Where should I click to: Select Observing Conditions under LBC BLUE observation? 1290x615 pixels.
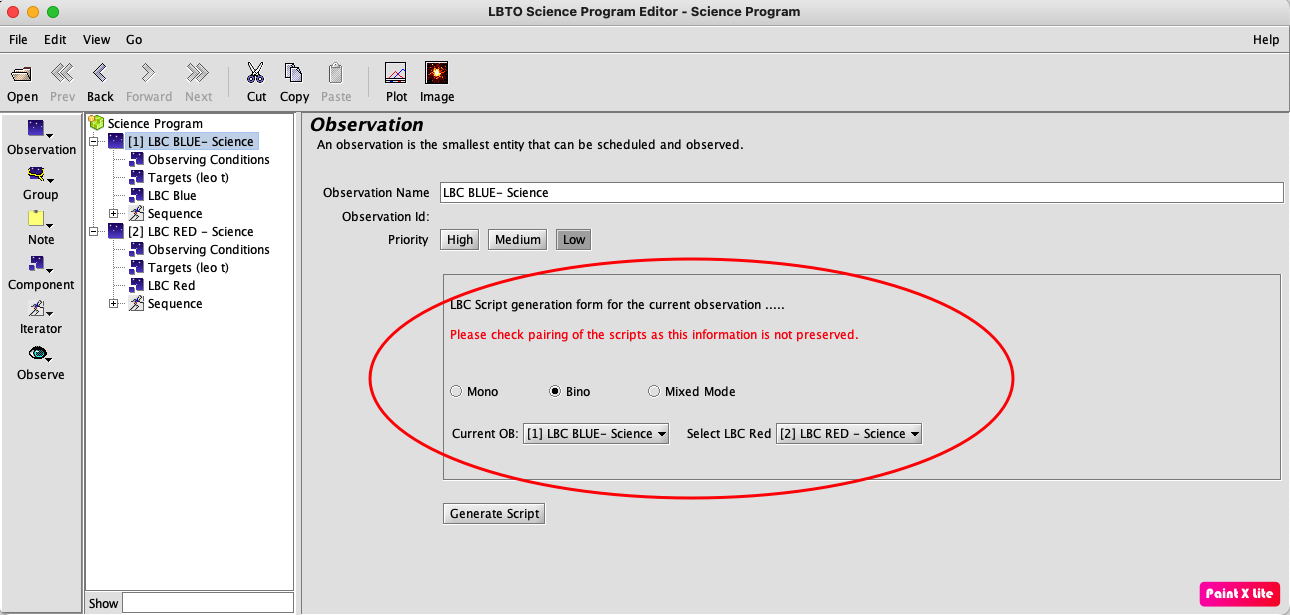(208, 159)
